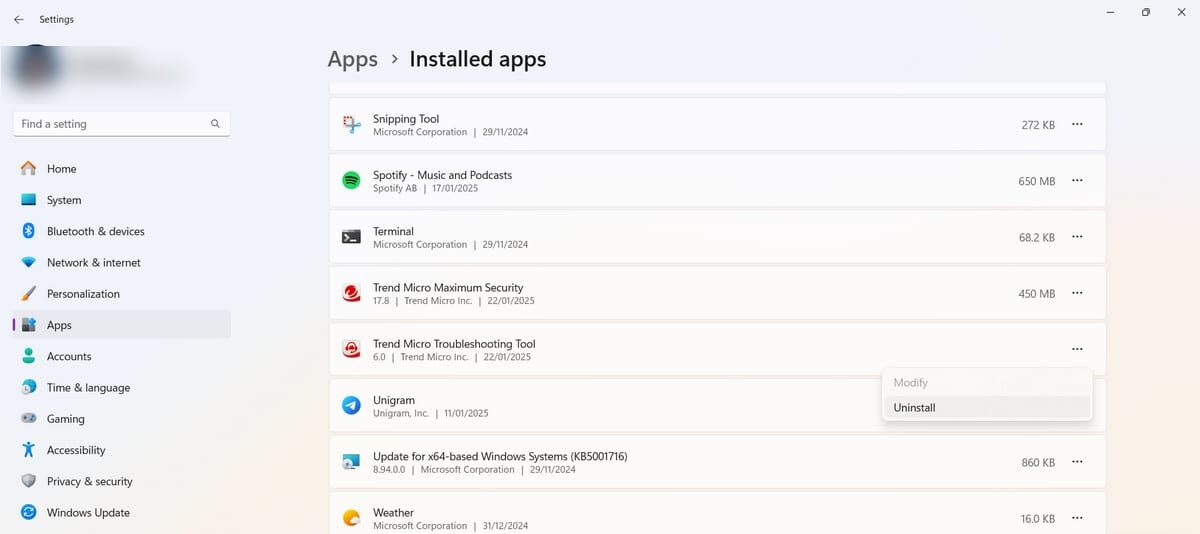Open the System settings page

point(121,200)
